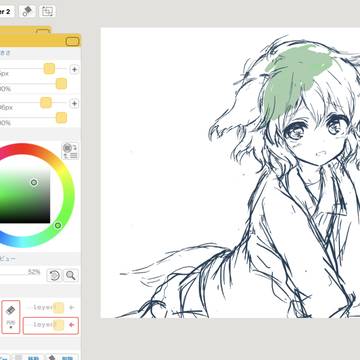The image size is (360, 360).
Task: Switch to the tab ending in "2"
Action: click(7, 12)
